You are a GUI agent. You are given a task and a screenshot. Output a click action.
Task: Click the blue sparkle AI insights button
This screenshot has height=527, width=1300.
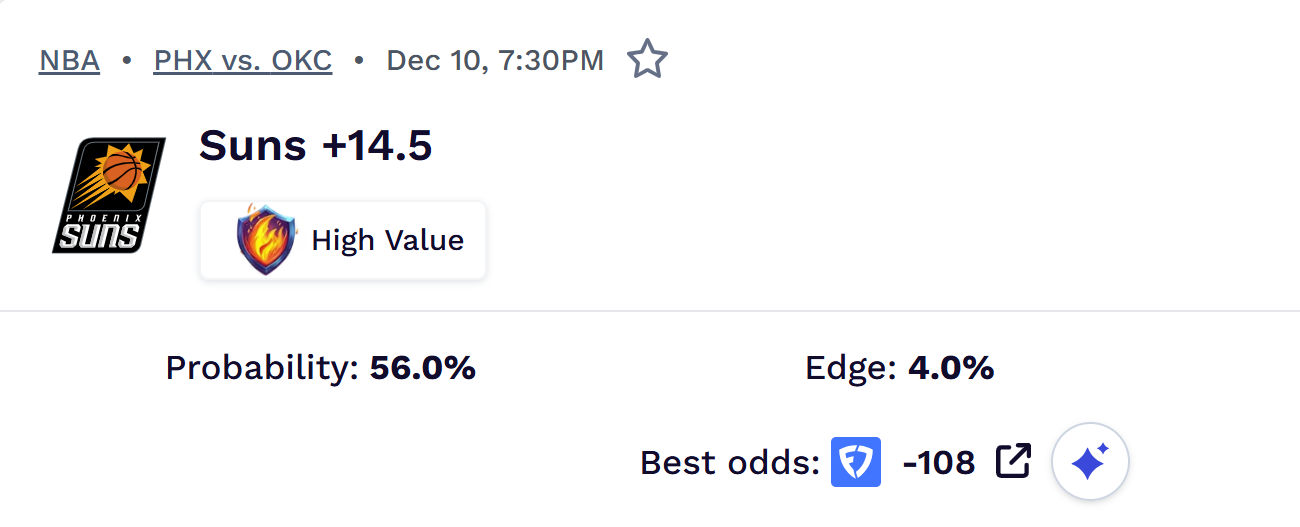pos(1090,462)
